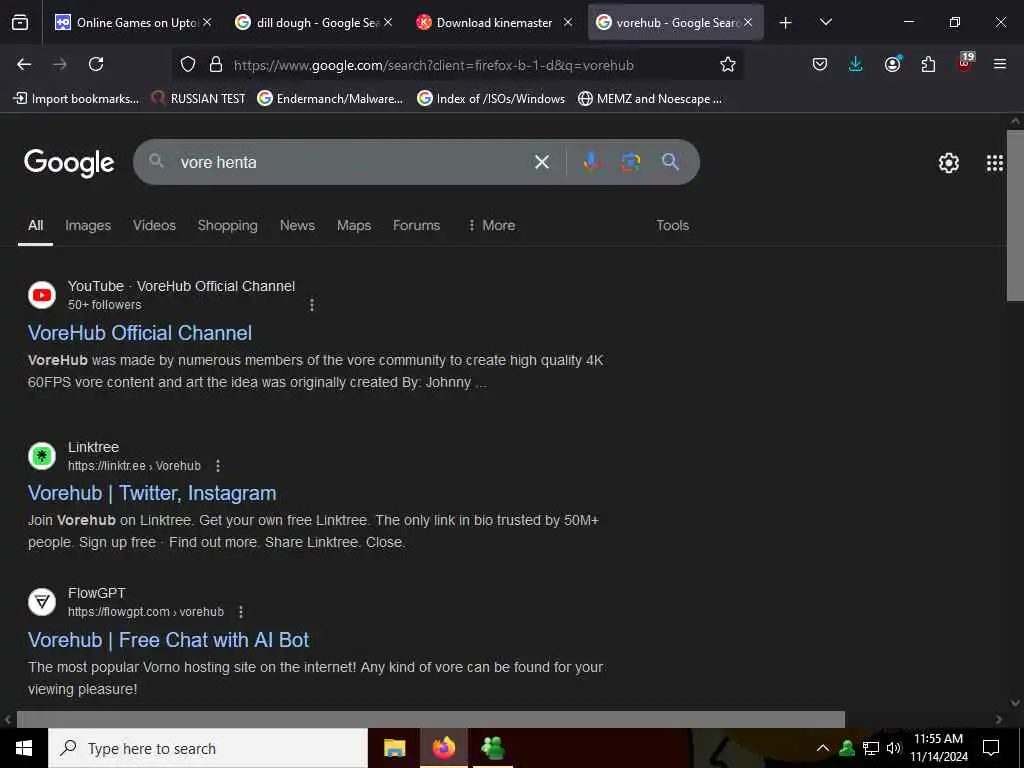
Task: Show site security info via padlock
Action: tap(216, 65)
